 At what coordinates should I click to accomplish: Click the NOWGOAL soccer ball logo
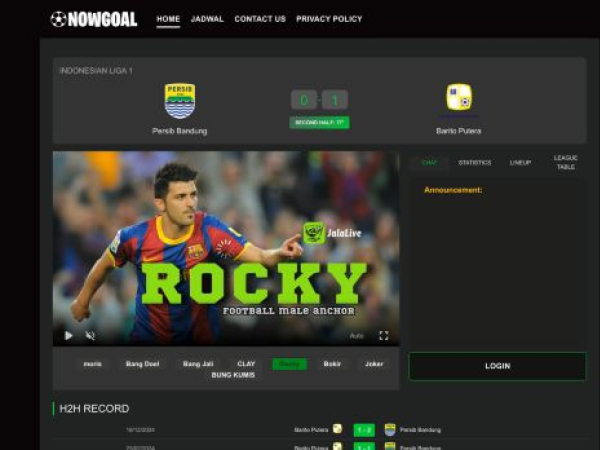point(58,19)
